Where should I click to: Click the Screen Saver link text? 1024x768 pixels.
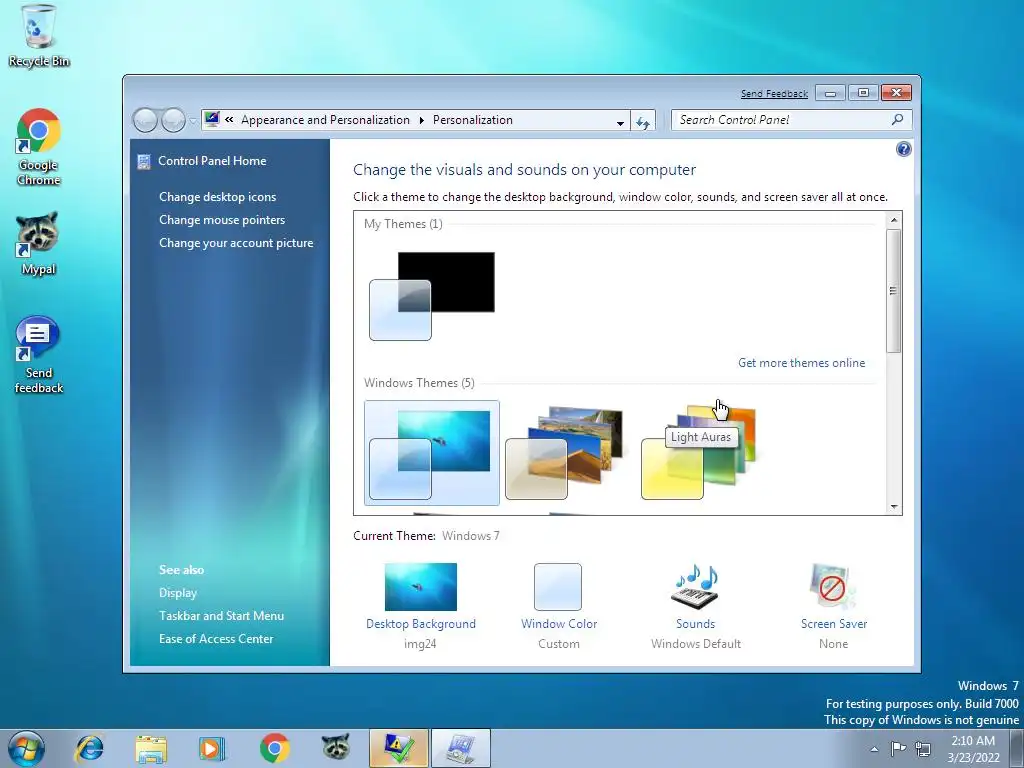(834, 624)
